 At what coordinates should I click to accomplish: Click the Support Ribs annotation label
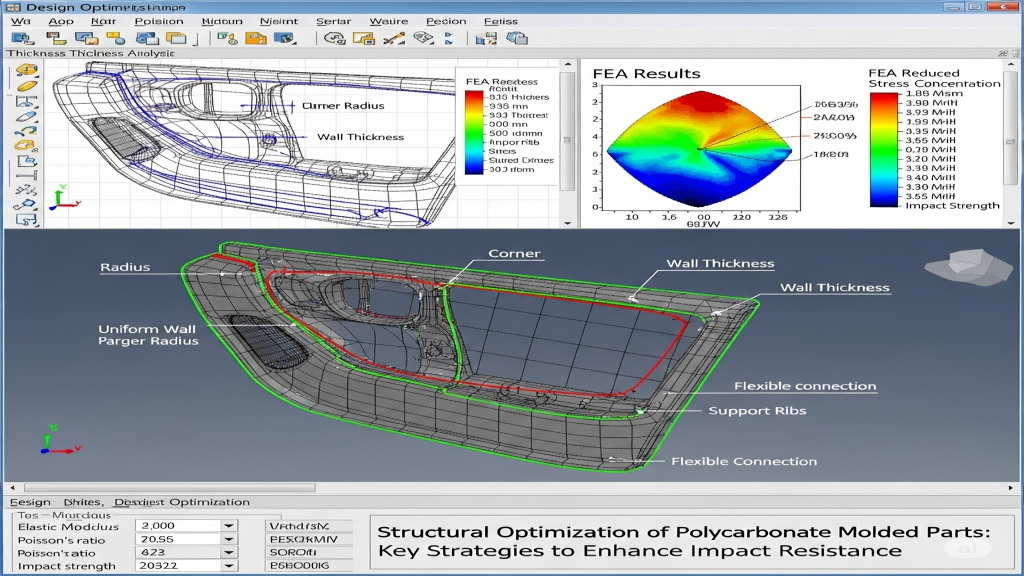coord(757,411)
